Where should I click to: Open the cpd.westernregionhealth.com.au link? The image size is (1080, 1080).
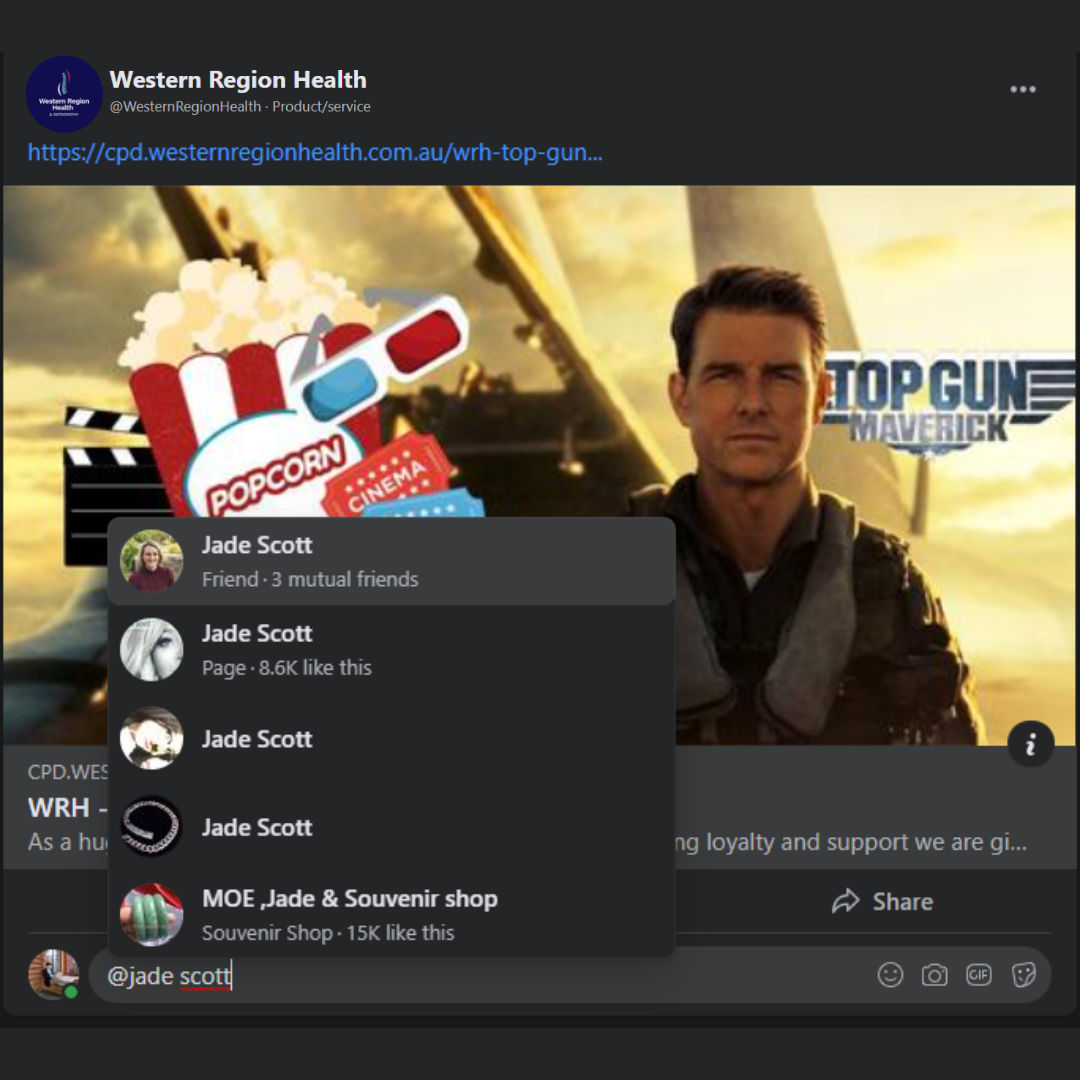pos(315,152)
